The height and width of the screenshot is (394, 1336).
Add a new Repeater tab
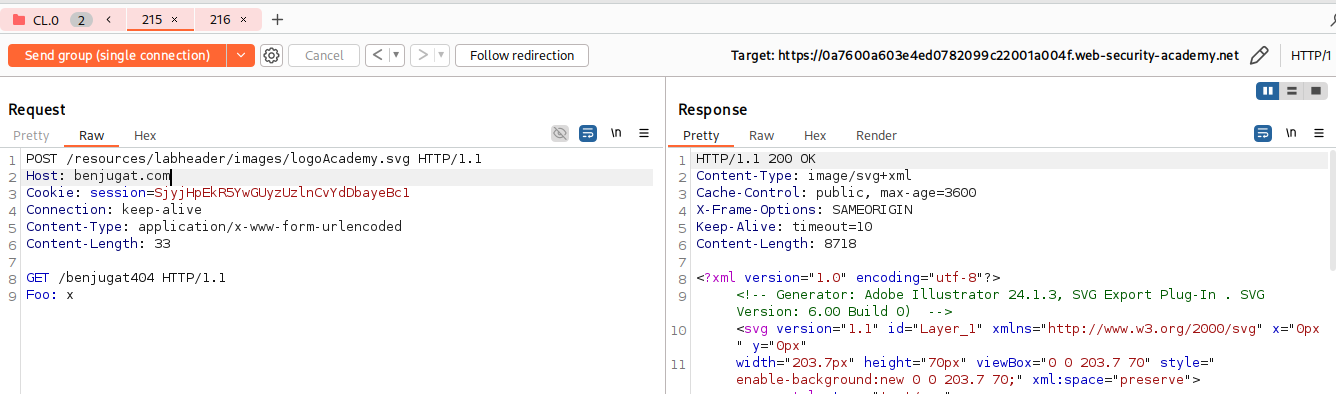coord(278,19)
